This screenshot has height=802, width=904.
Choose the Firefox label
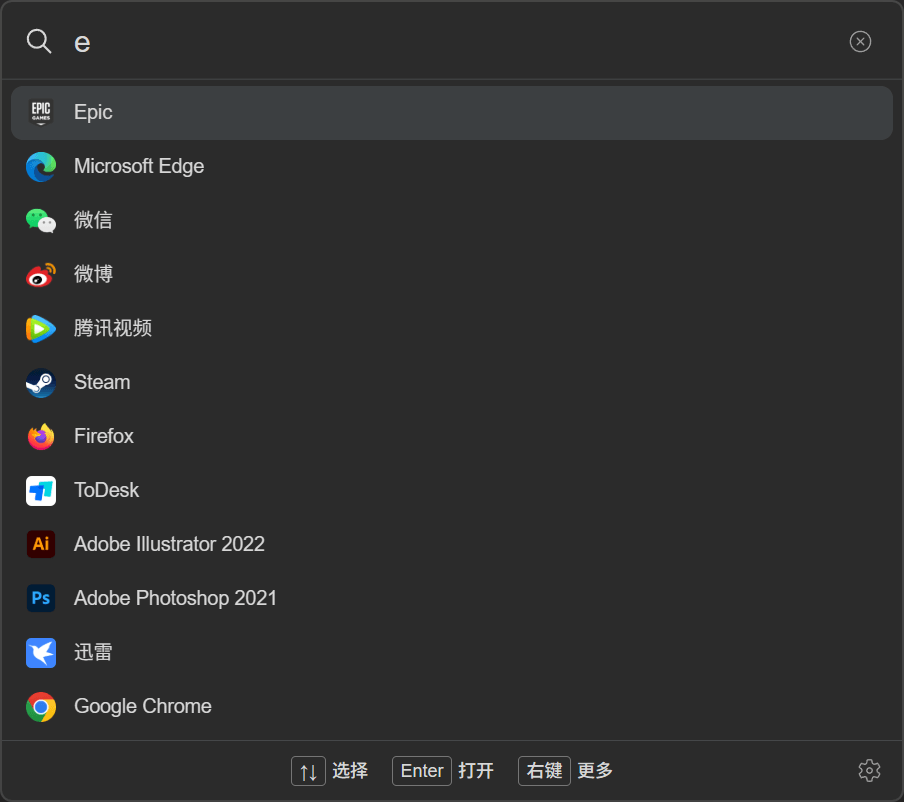(x=104, y=436)
